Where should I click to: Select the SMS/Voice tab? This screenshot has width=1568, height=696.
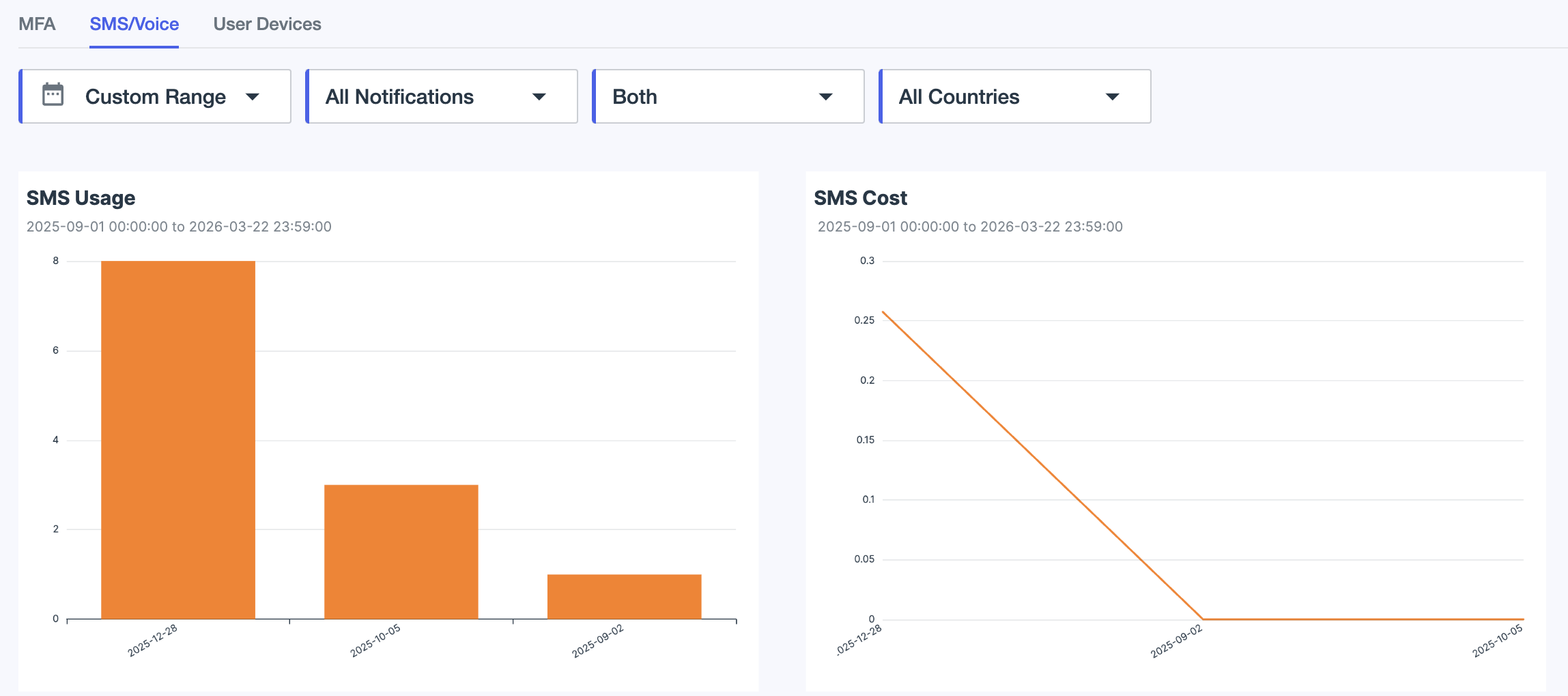point(134,24)
